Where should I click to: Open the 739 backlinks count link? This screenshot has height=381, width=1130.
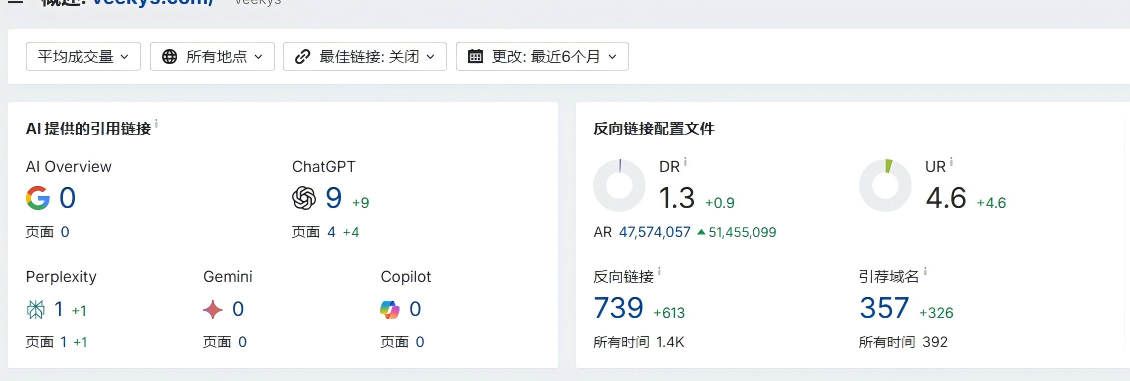point(618,308)
